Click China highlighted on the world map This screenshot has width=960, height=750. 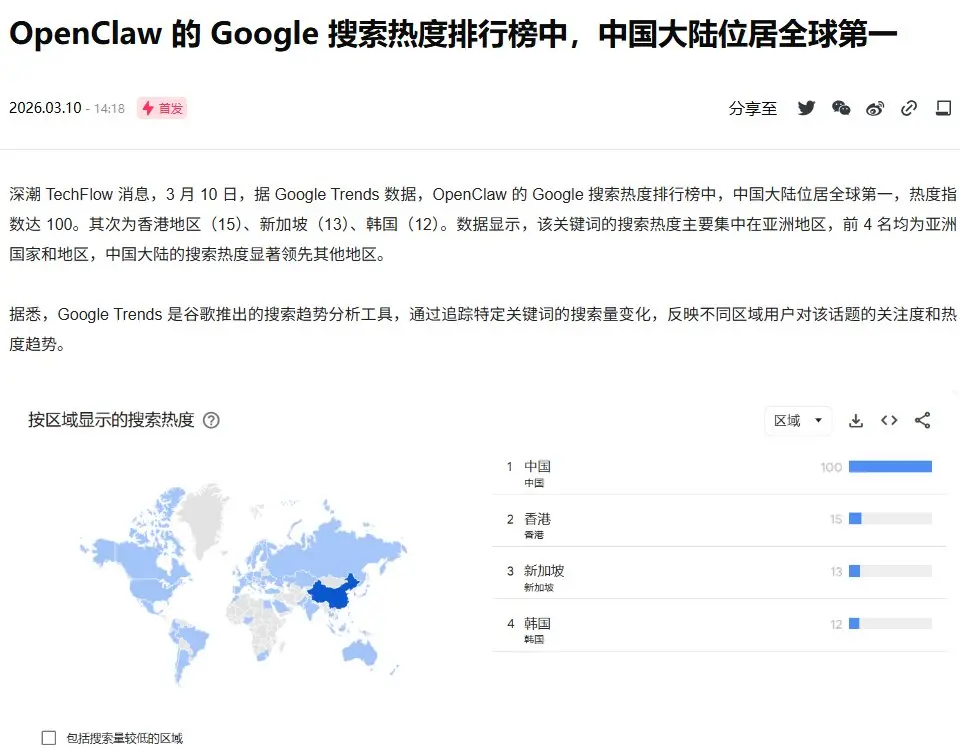pyautogui.click(x=333, y=594)
